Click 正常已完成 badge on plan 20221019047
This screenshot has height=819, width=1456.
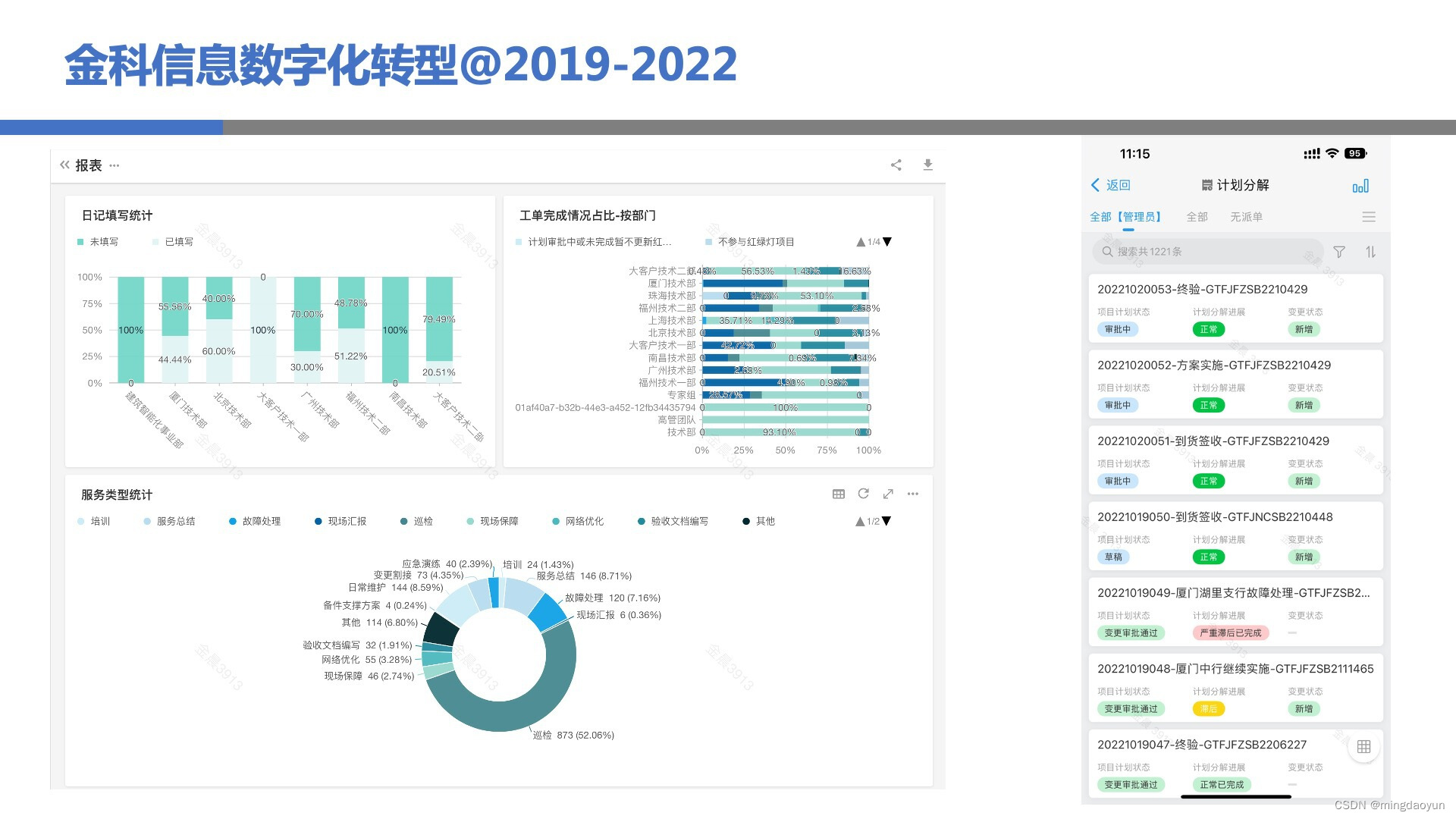pyautogui.click(x=1222, y=784)
